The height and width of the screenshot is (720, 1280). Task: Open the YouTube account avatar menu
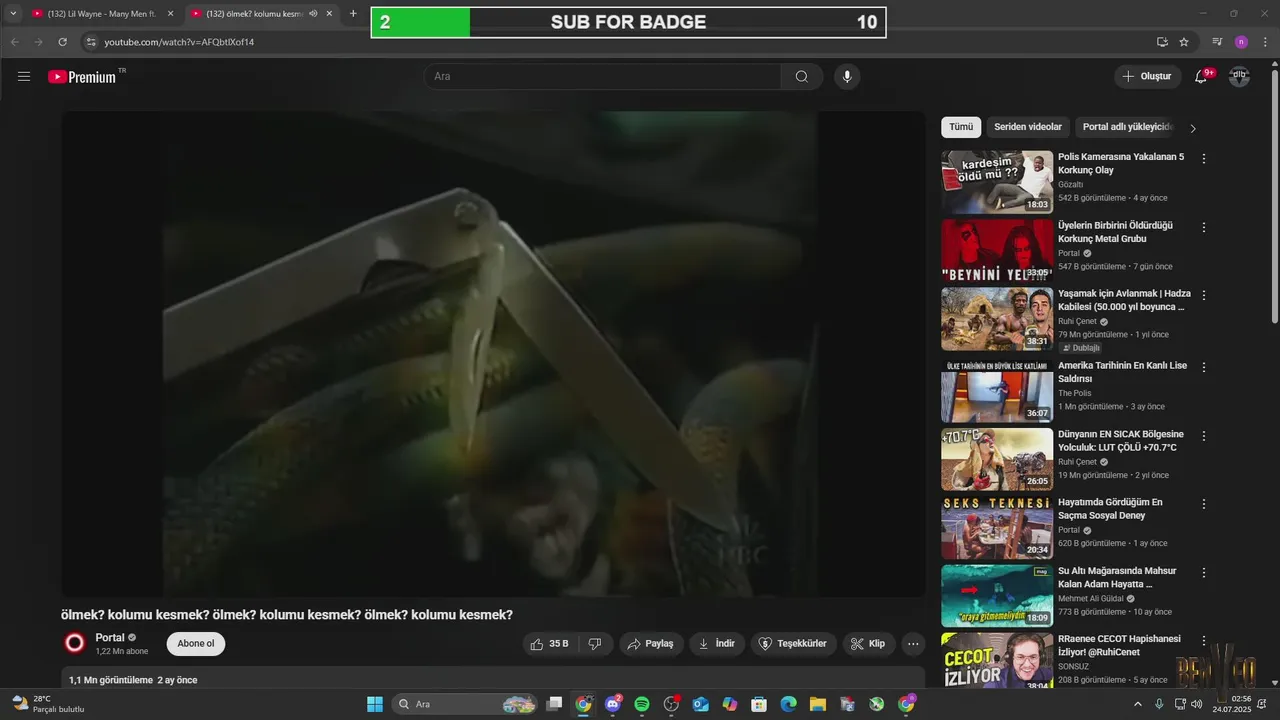point(1239,77)
